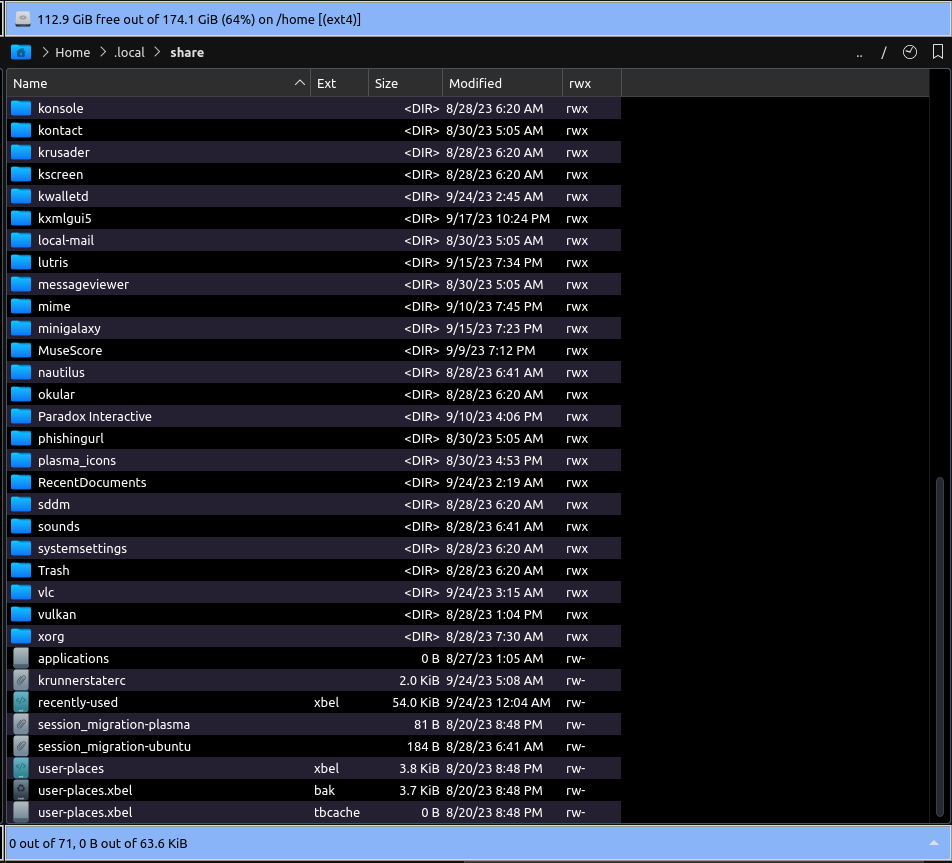Select the messageviewer folder row
This screenshot has height=863, width=952.
pyautogui.click(x=314, y=284)
